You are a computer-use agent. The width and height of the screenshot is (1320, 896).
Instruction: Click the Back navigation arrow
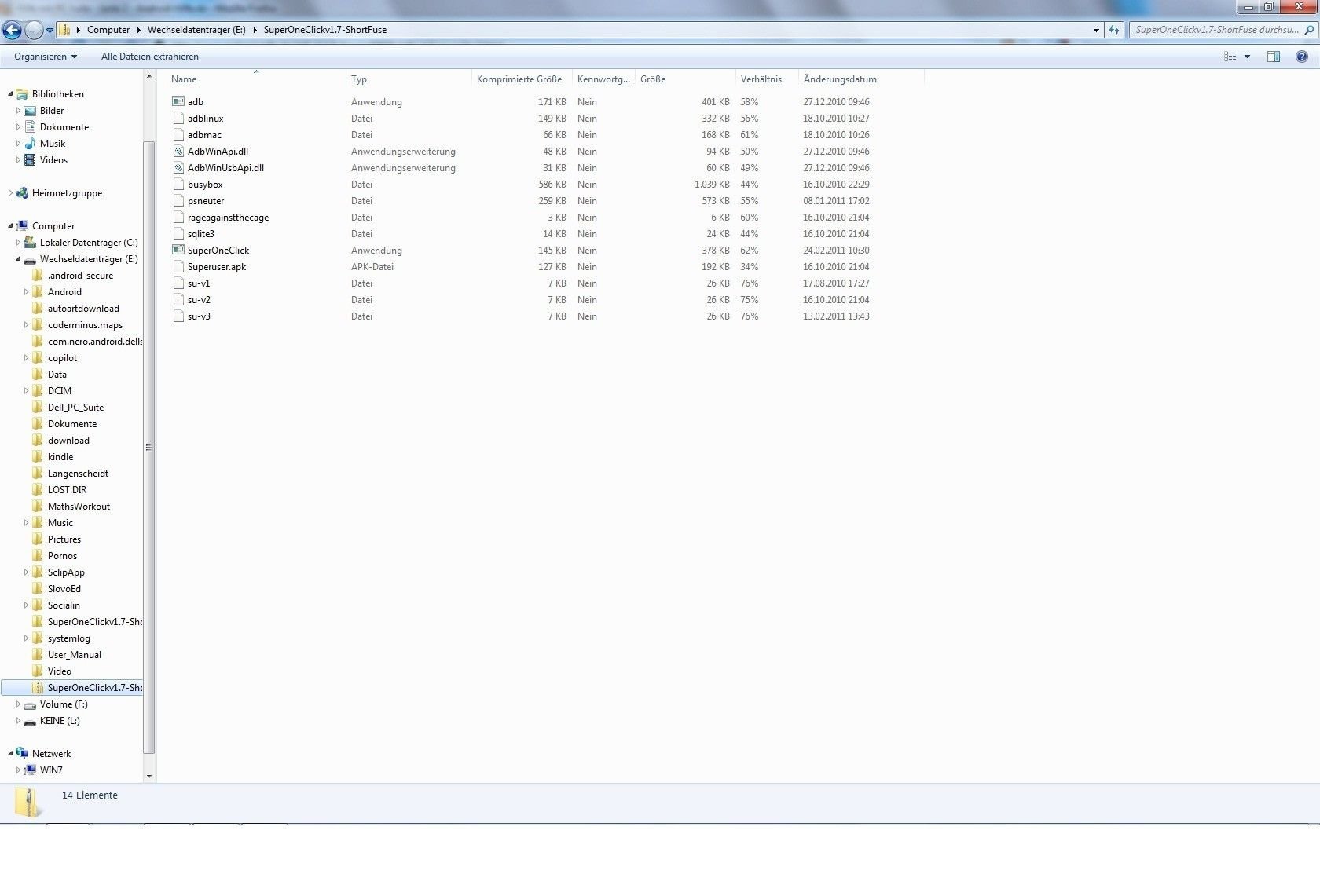(x=12, y=31)
